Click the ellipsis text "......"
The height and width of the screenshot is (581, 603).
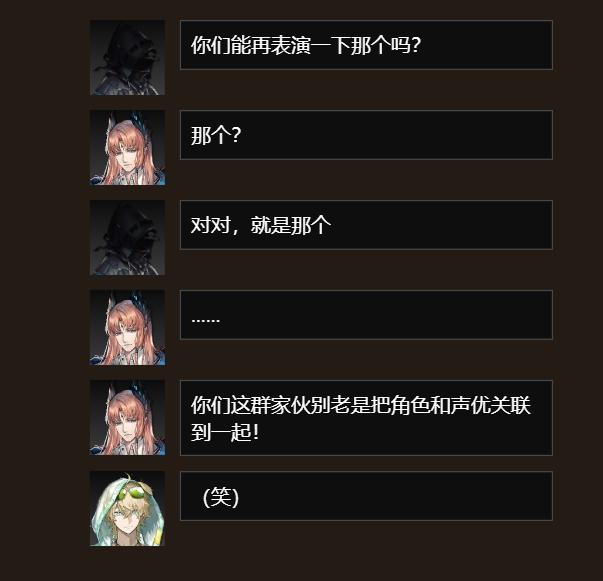(205, 320)
